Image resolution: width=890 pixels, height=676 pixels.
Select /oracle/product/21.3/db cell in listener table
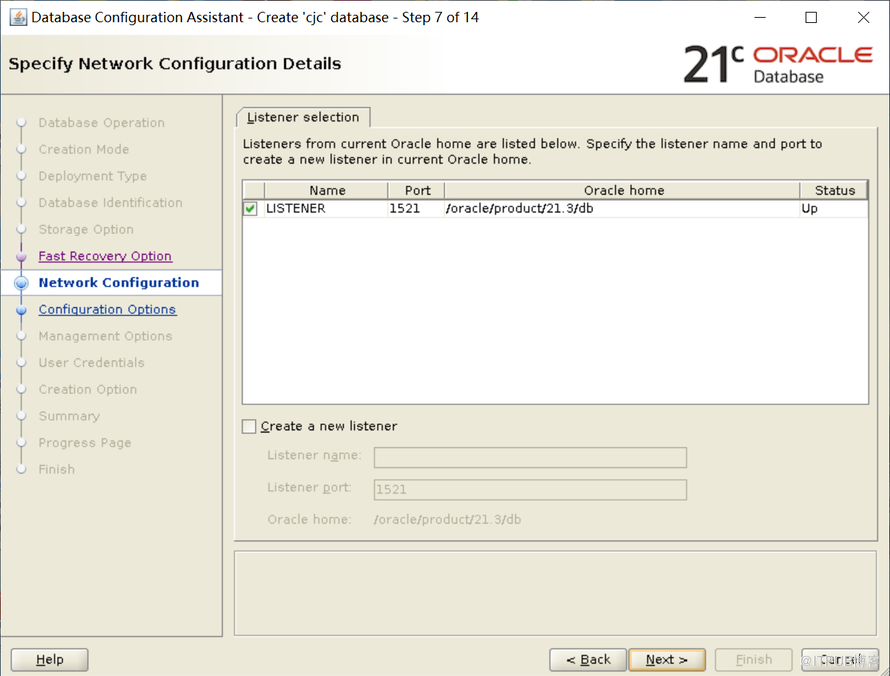623,209
